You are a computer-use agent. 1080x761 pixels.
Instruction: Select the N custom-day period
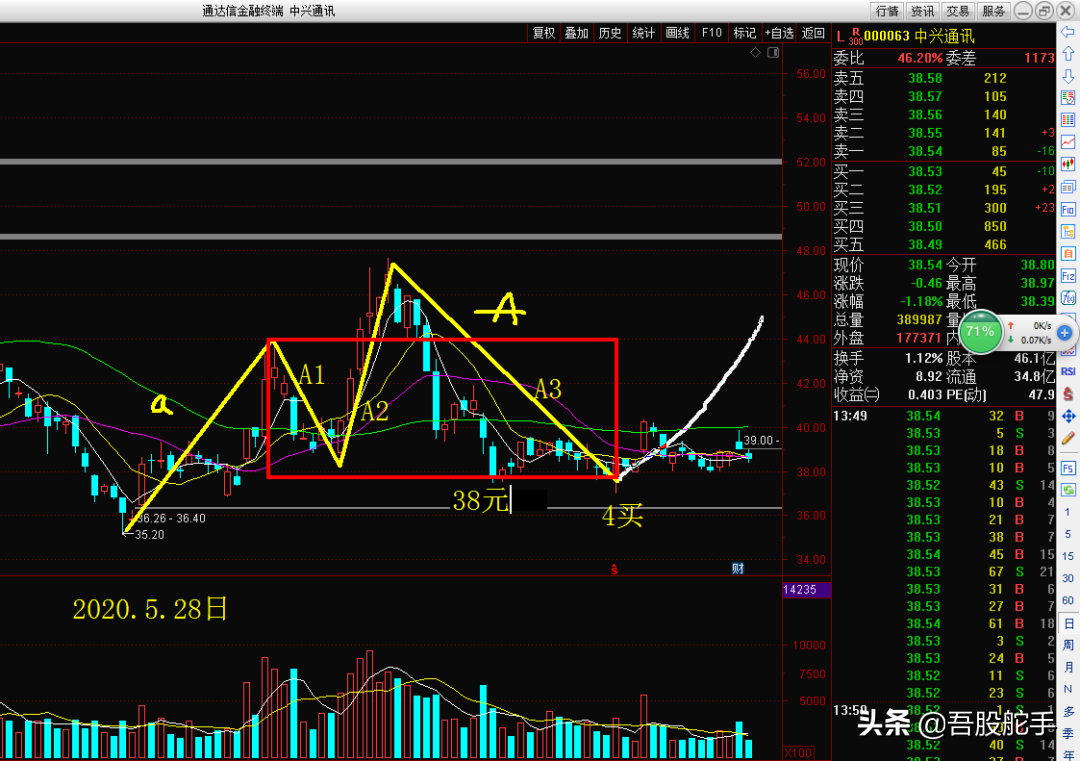1068,689
